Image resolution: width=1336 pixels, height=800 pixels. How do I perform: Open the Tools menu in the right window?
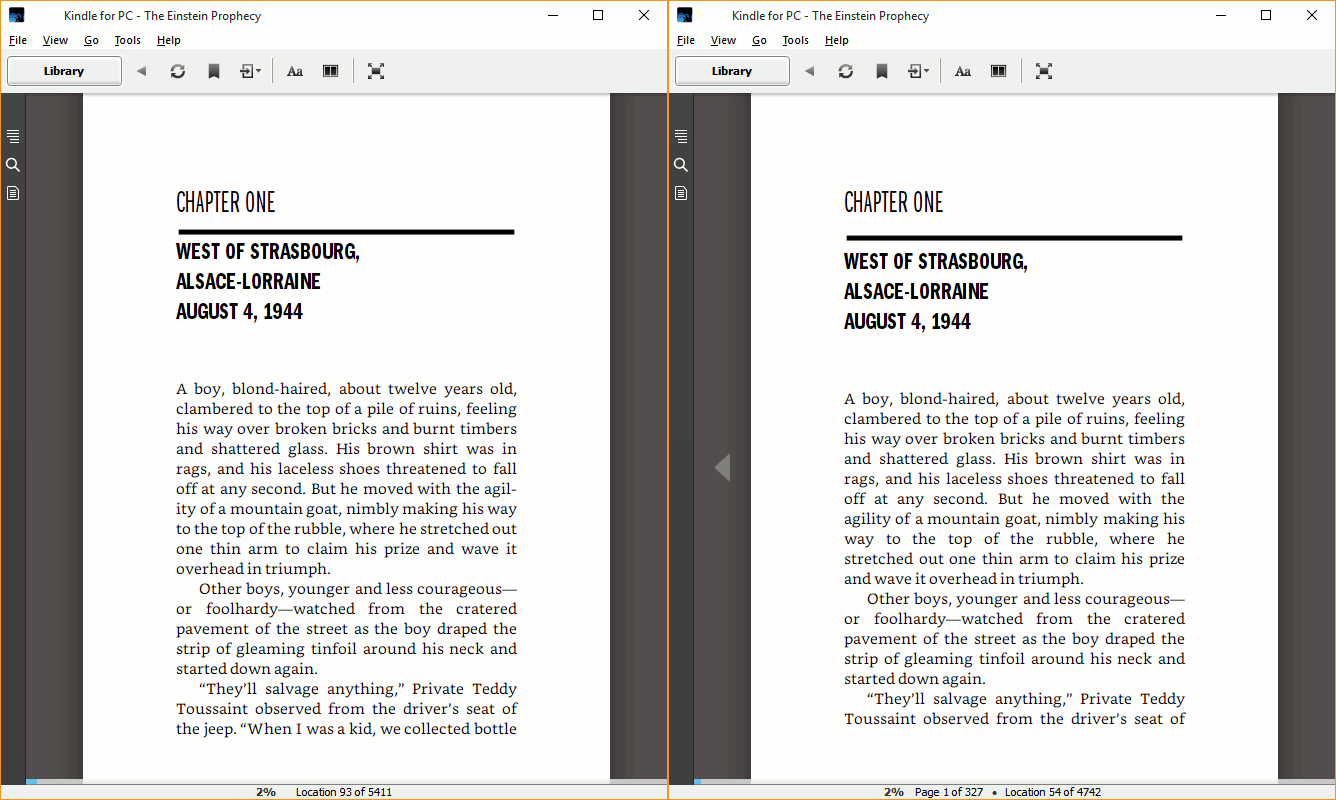tap(795, 40)
